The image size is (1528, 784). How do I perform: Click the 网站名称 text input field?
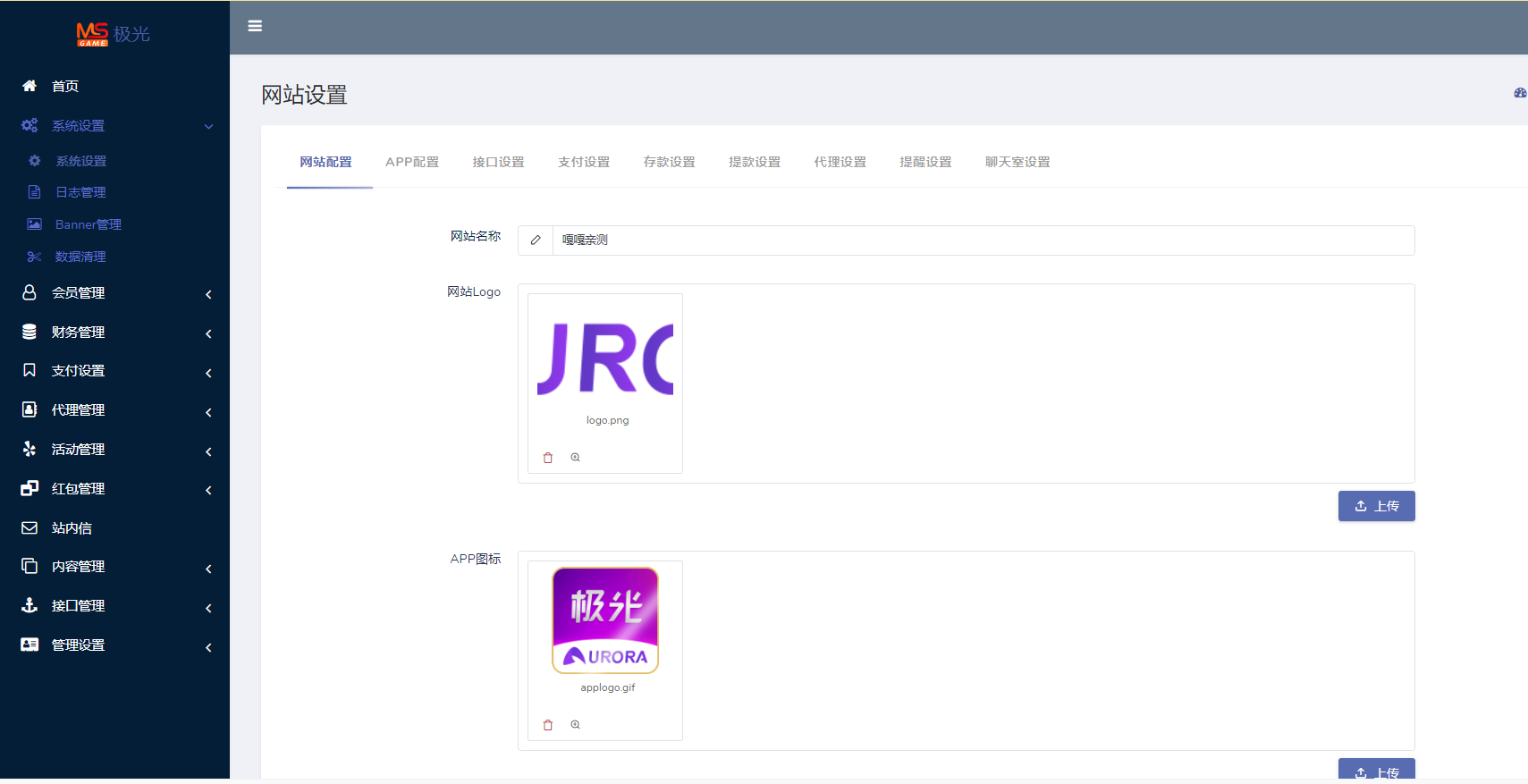(982, 240)
